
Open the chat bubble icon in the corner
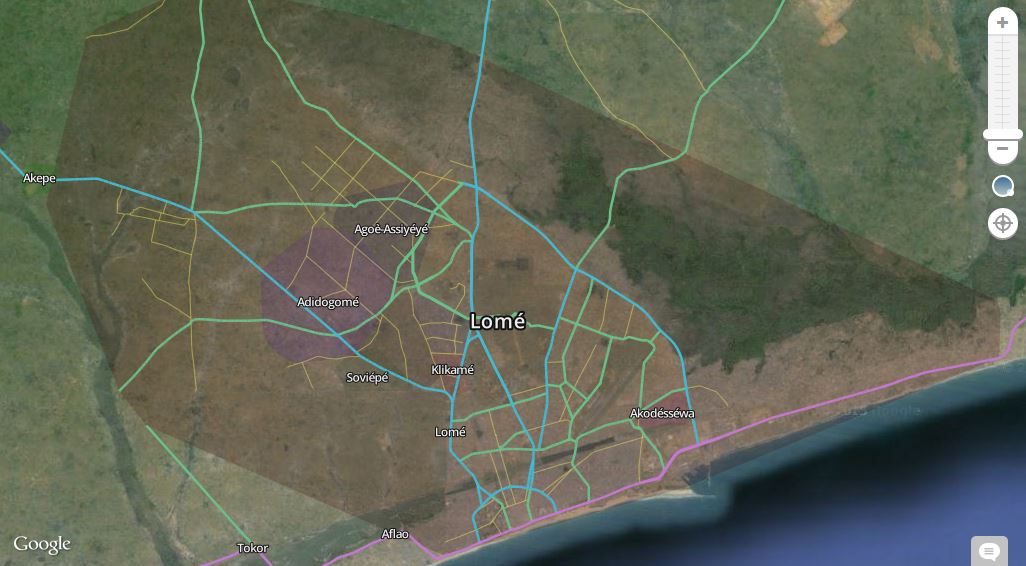click(x=989, y=552)
